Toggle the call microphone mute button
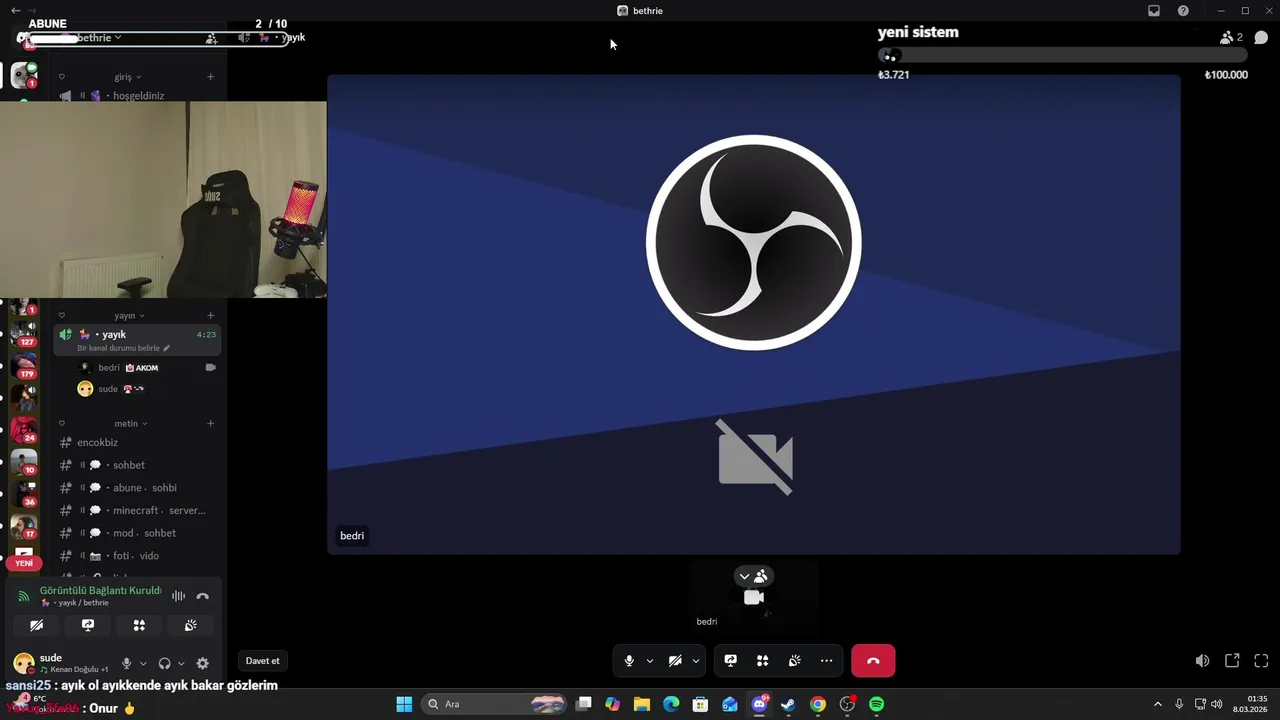Image resolution: width=1280 pixels, height=720 pixels. pyautogui.click(x=629, y=661)
